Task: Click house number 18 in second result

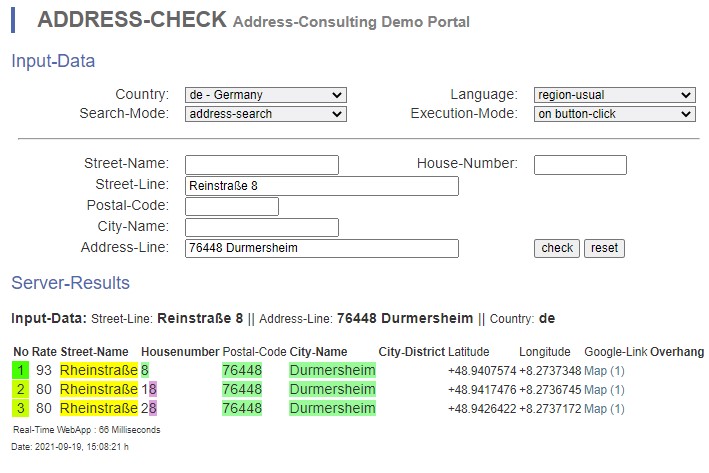Action: [149, 390]
